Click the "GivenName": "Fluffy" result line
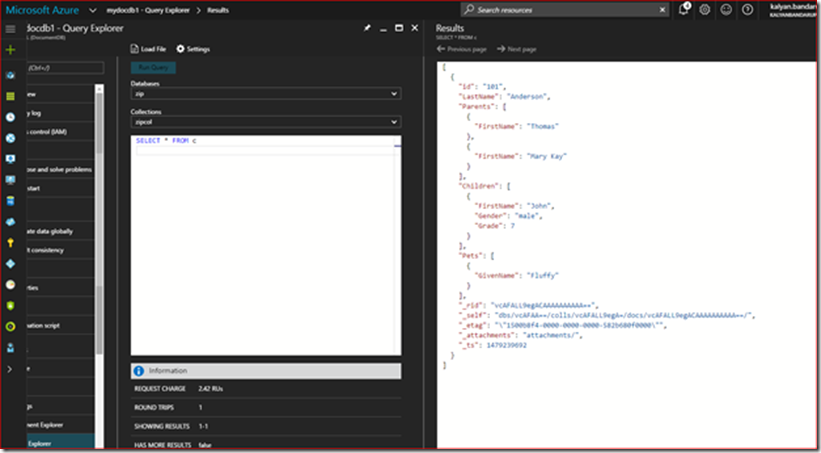The width and height of the screenshot is (821, 453). coord(516,275)
